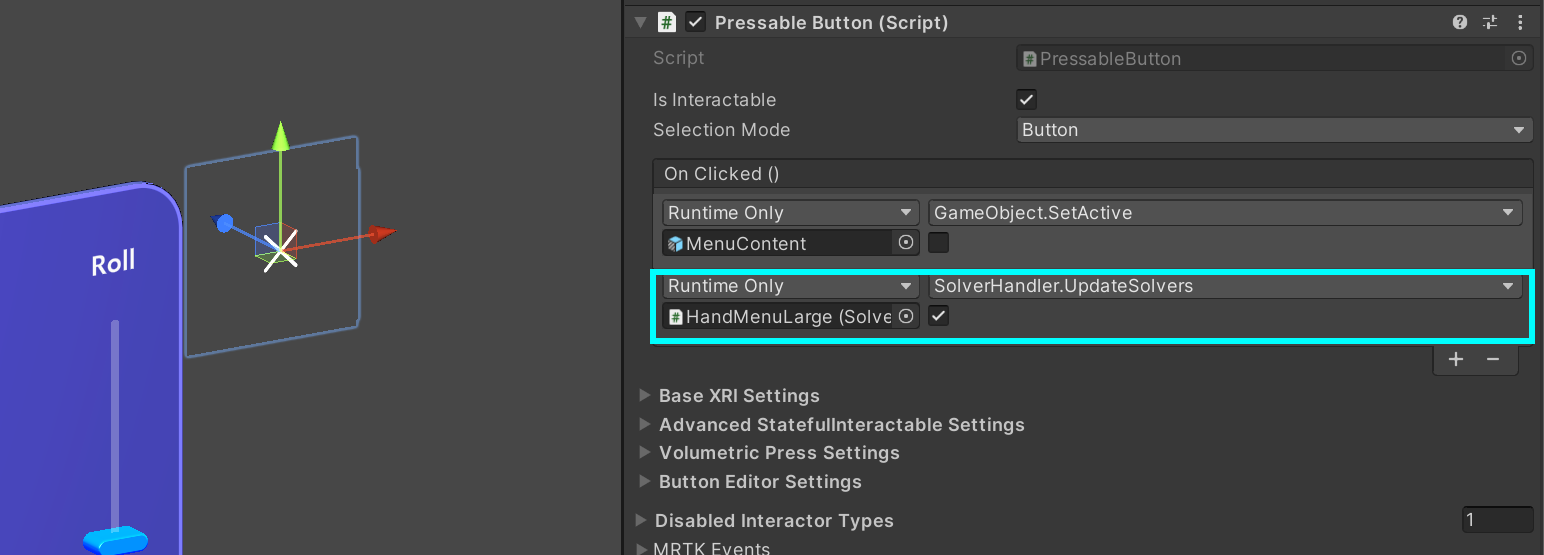Image resolution: width=1544 pixels, height=555 pixels.
Task: Click the Script property label
Action: pos(678,58)
